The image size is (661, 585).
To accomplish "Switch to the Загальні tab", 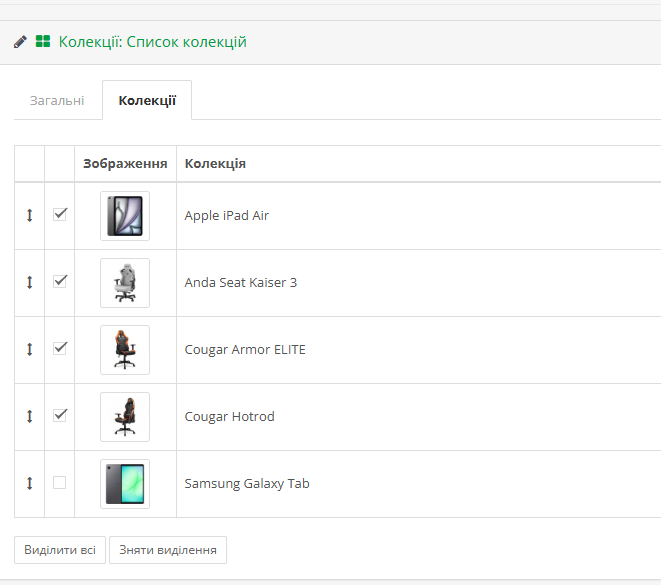I will (x=57, y=100).
